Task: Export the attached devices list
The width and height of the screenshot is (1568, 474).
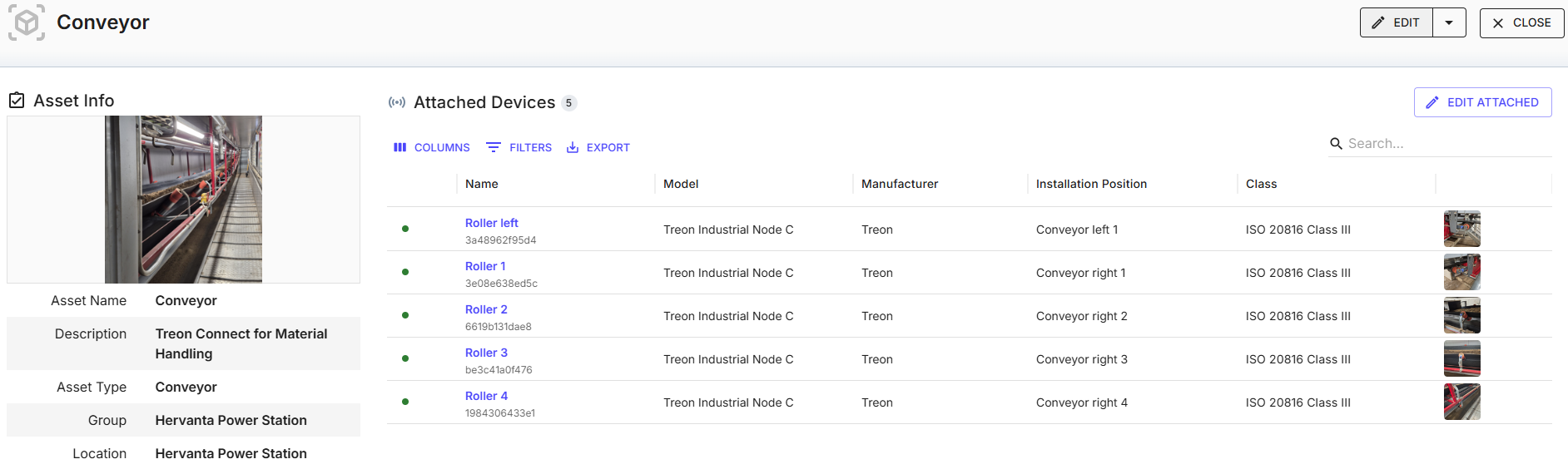Action: tap(598, 147)
